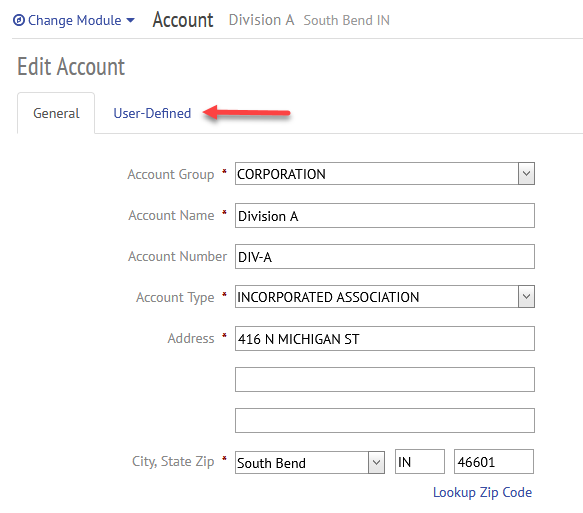This screenshot has height=513, width=583.
Task: Click the State field containing IN
Action: point(420,462)
